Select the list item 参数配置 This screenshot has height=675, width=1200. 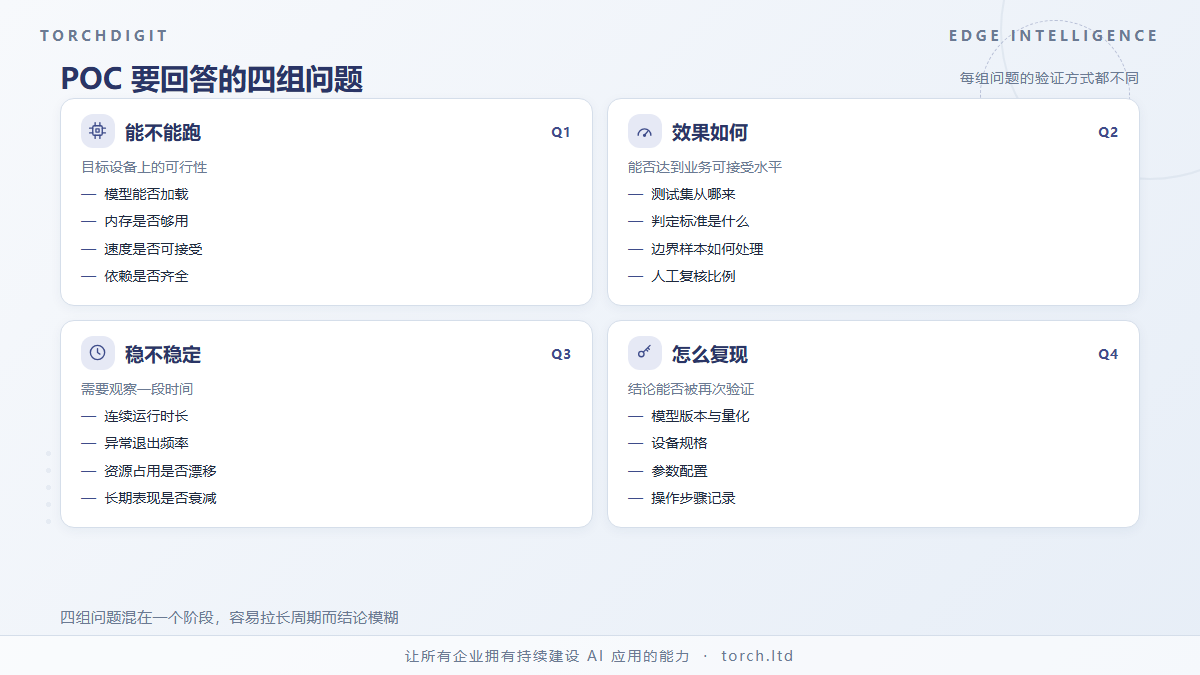pyautogui.click(x=679, y=471)
